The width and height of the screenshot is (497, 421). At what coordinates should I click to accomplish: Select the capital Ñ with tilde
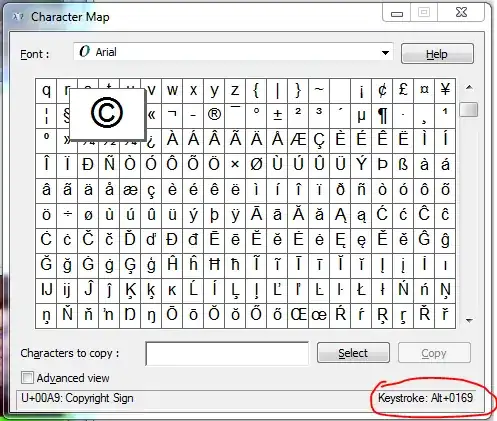(x=109, y=165)
